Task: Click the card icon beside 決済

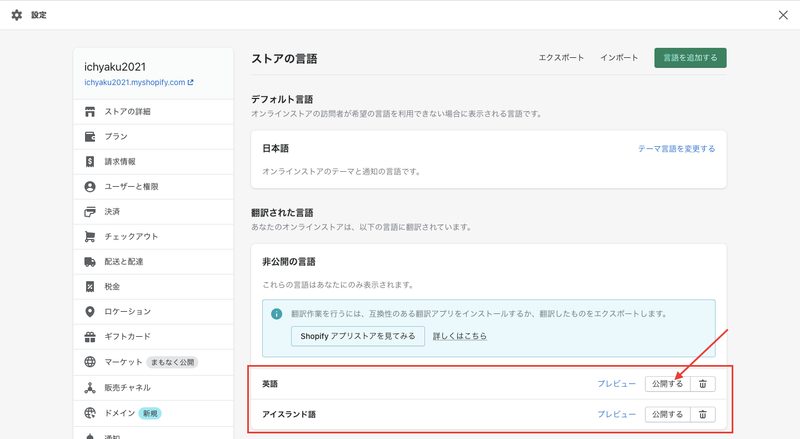Action: pos(90,211)
